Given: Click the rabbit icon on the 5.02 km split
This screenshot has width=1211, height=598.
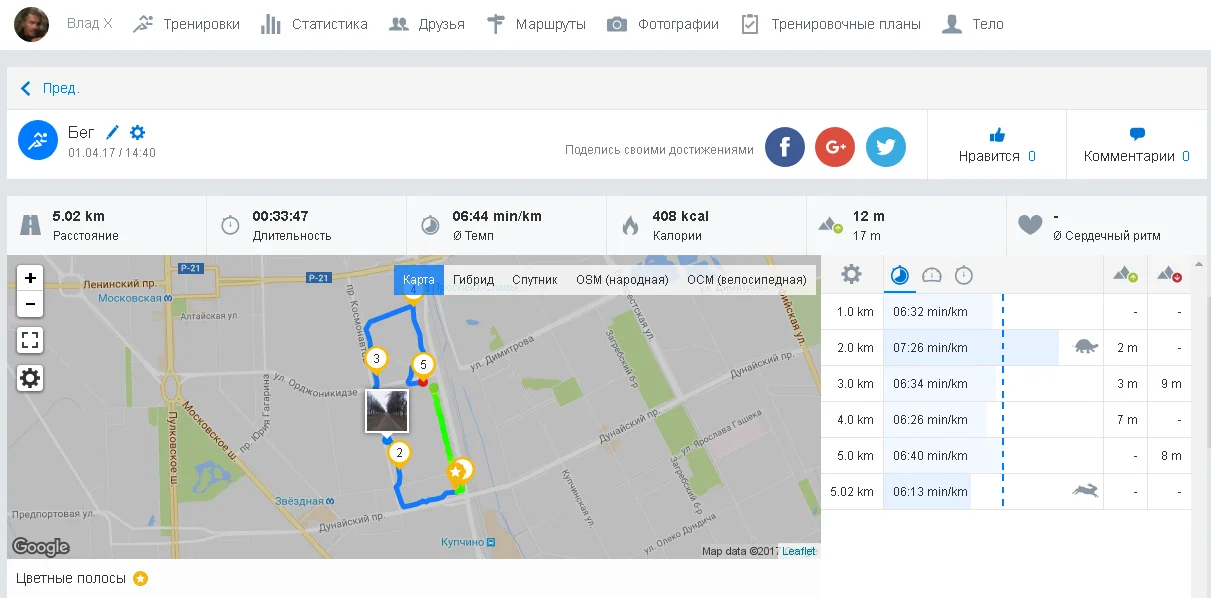Looking at the screenshot, I should pyautogui.click(x=1083, y=491).
